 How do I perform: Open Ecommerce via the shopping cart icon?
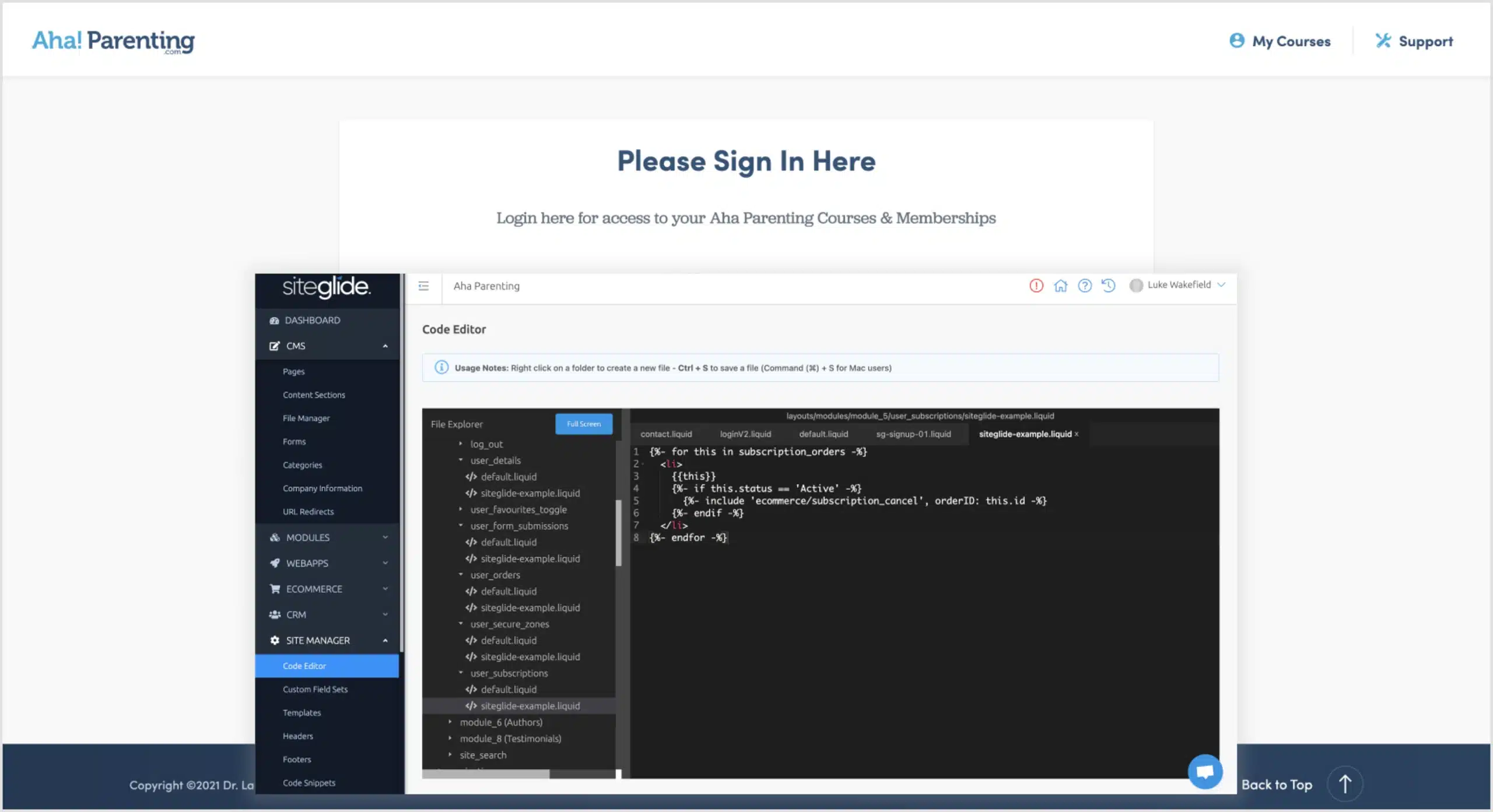[x=275, y=589]
